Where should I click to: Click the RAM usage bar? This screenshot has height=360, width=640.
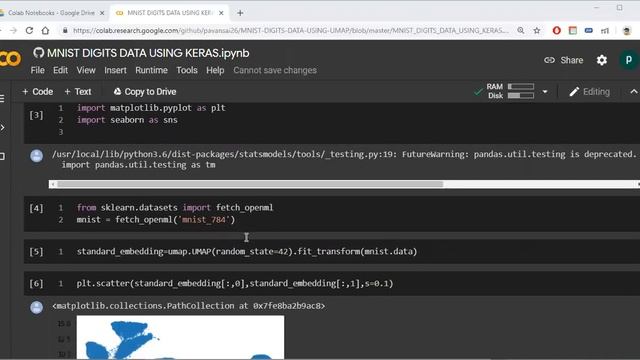[521, 87]
